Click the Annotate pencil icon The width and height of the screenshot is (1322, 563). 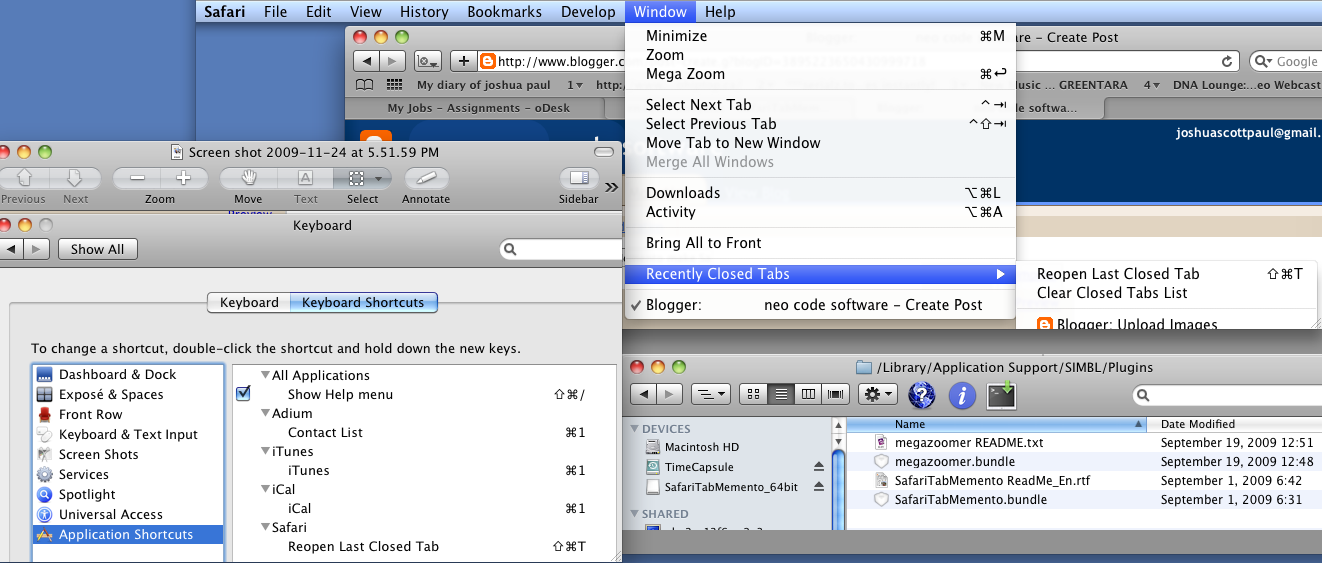[x=427, y=179]
